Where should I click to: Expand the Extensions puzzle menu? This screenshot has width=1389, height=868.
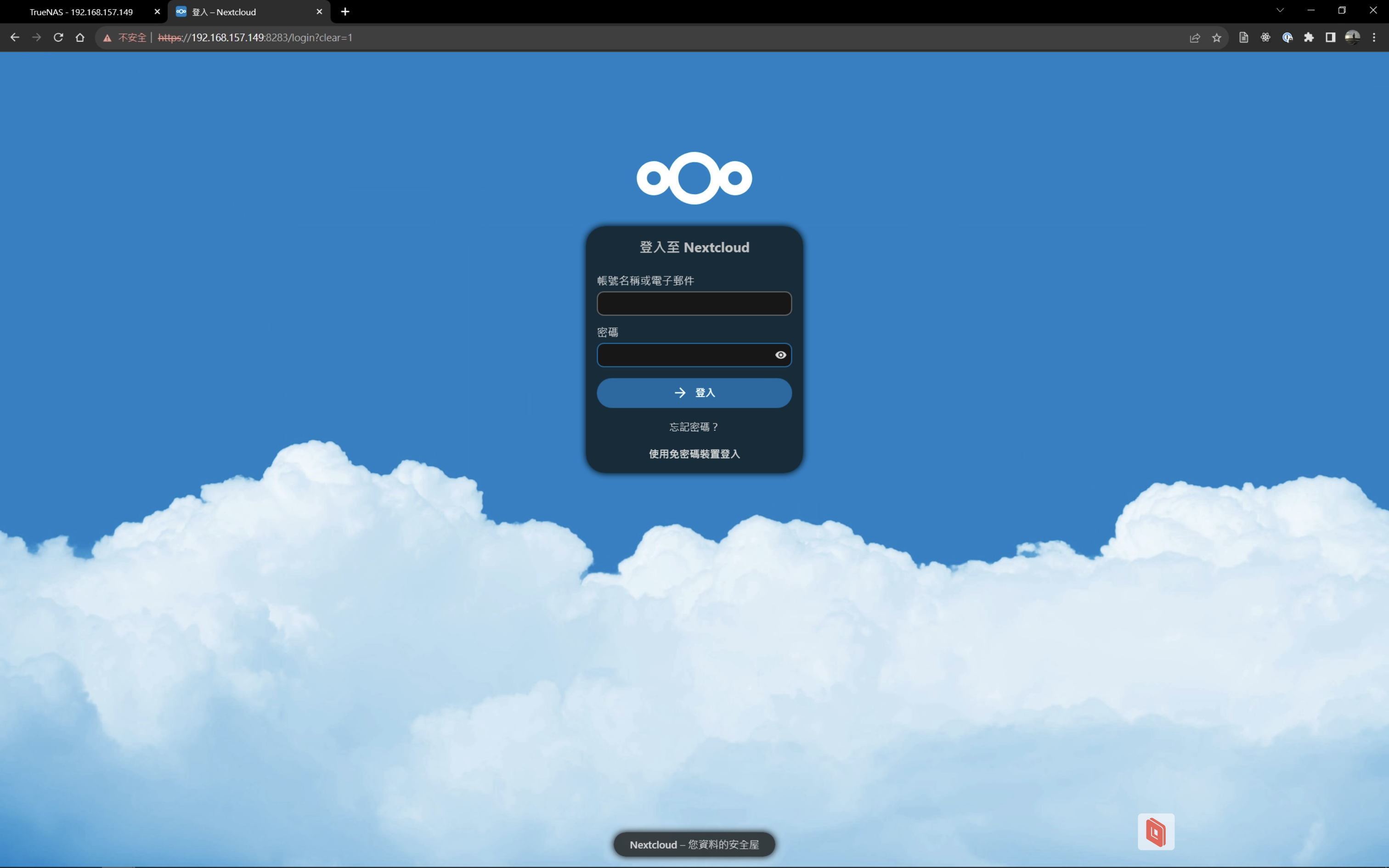click(1309, 37)
